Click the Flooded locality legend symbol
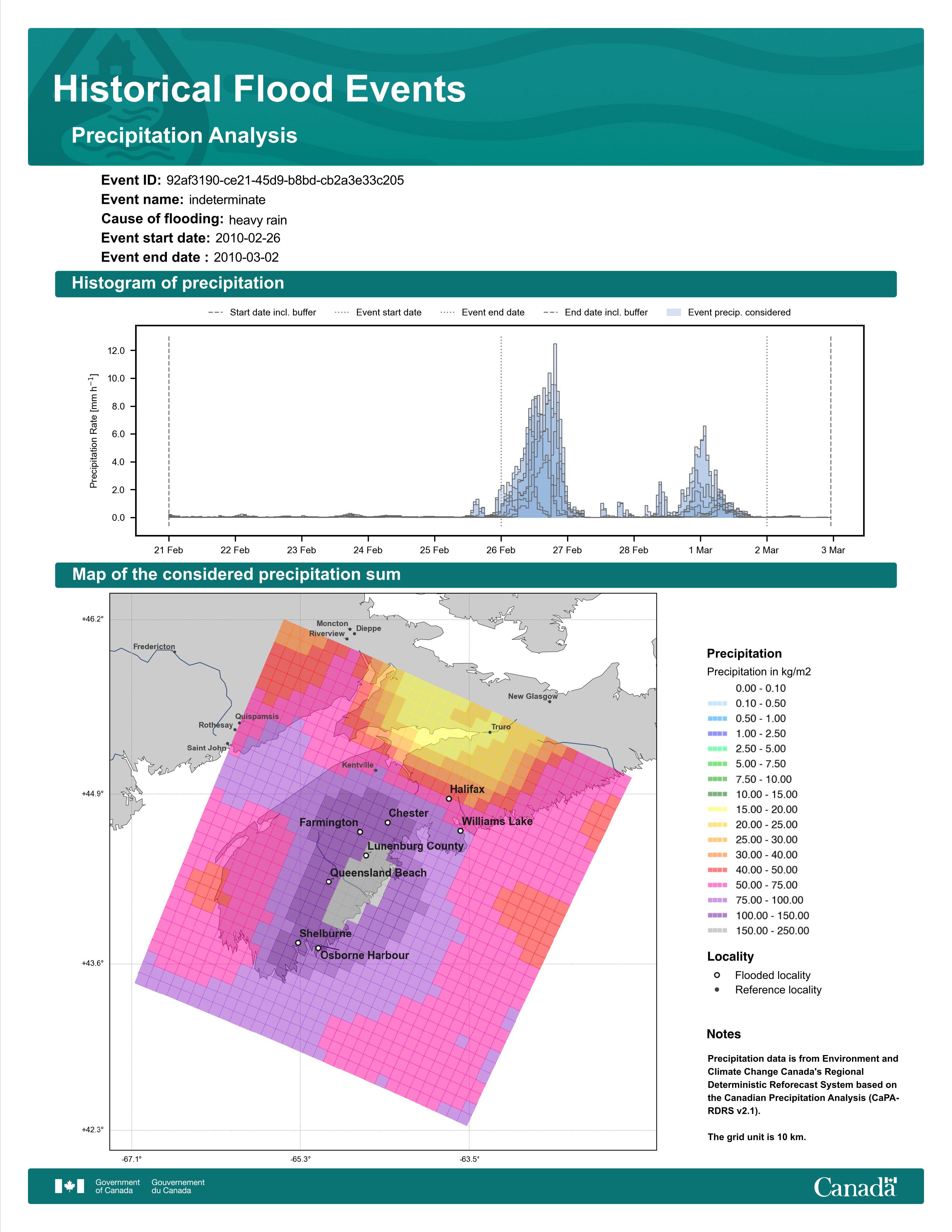This screenshot has height=1232, width=952. tap(717, 975)
